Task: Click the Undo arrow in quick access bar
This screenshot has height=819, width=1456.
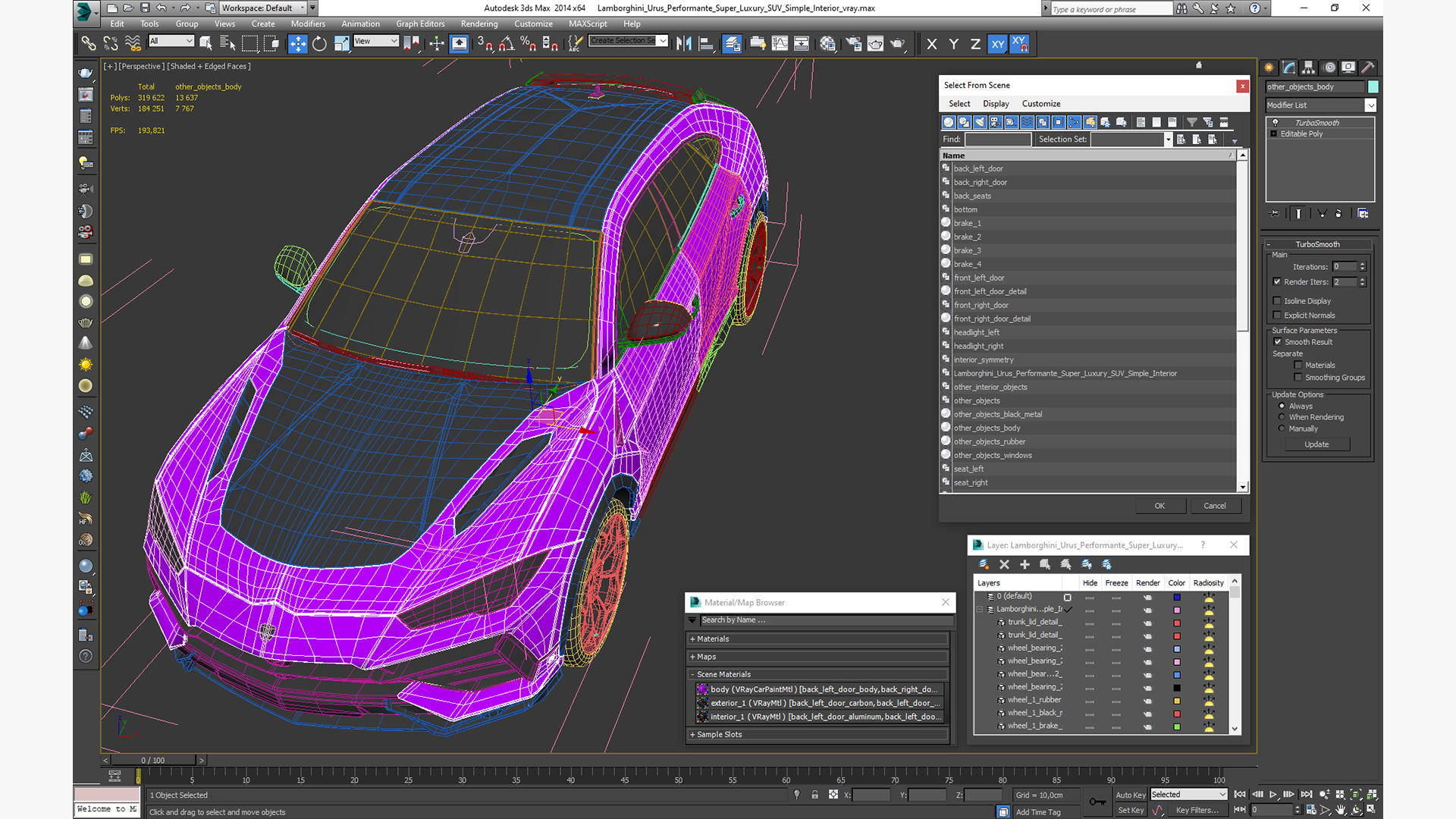Action: tap(161, 8)
